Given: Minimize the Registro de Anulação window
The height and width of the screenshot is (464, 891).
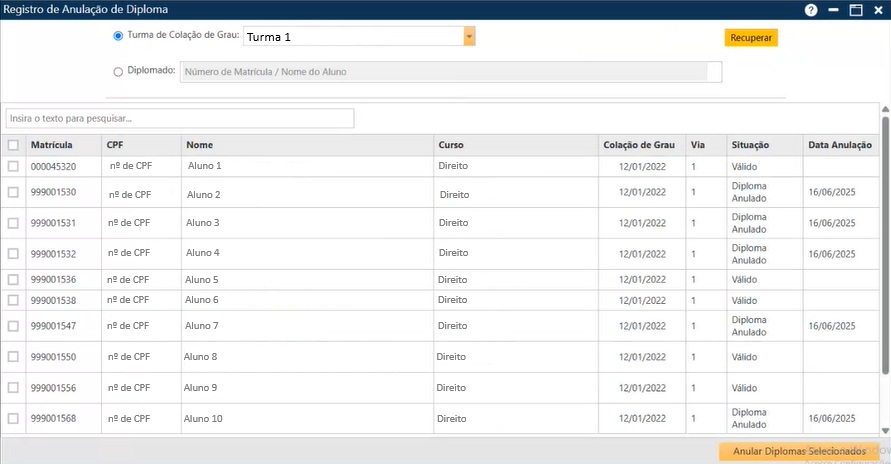Looking at the screenshot, I should 833,10.
